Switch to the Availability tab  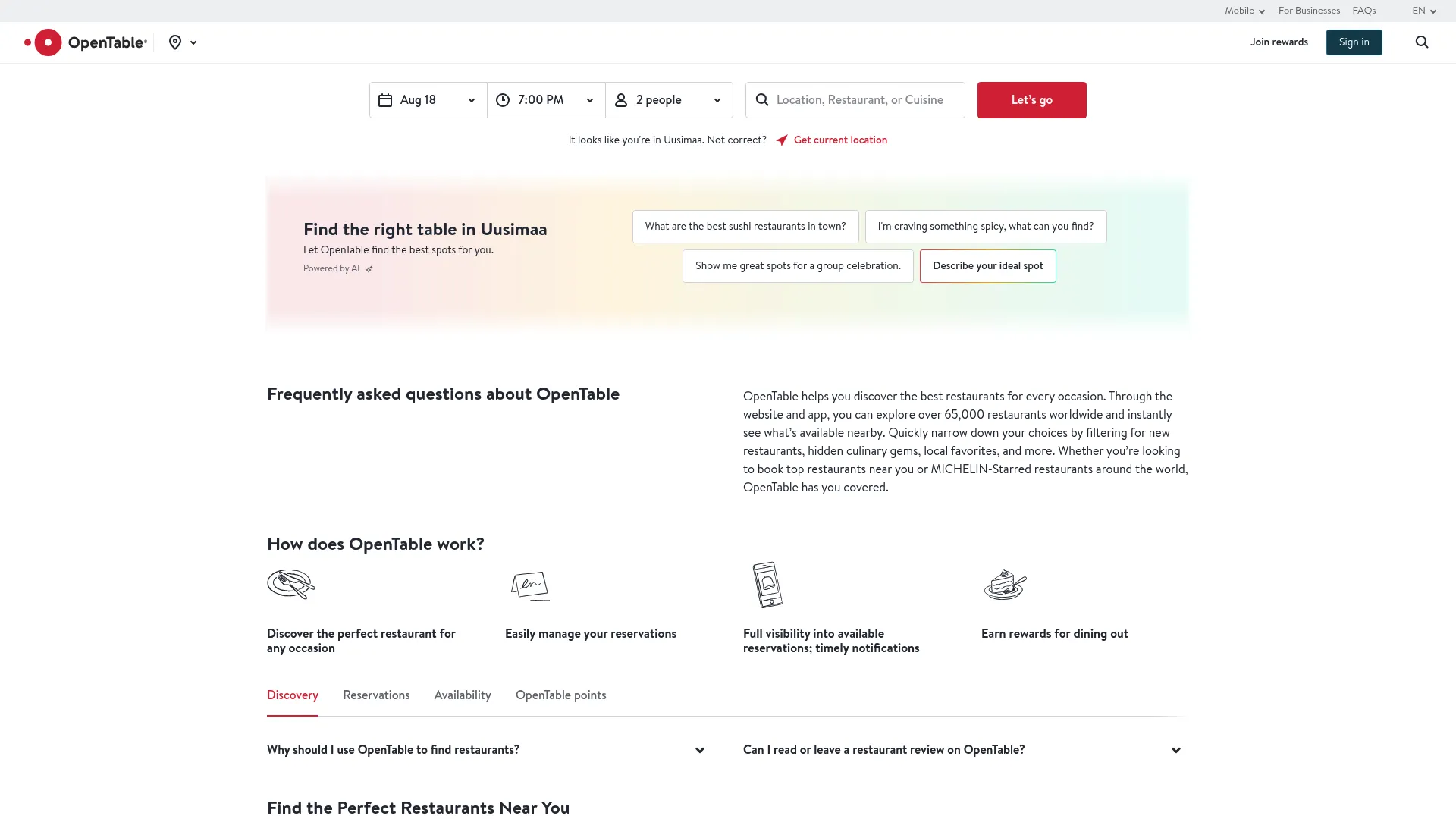click(x=463, y=695)
